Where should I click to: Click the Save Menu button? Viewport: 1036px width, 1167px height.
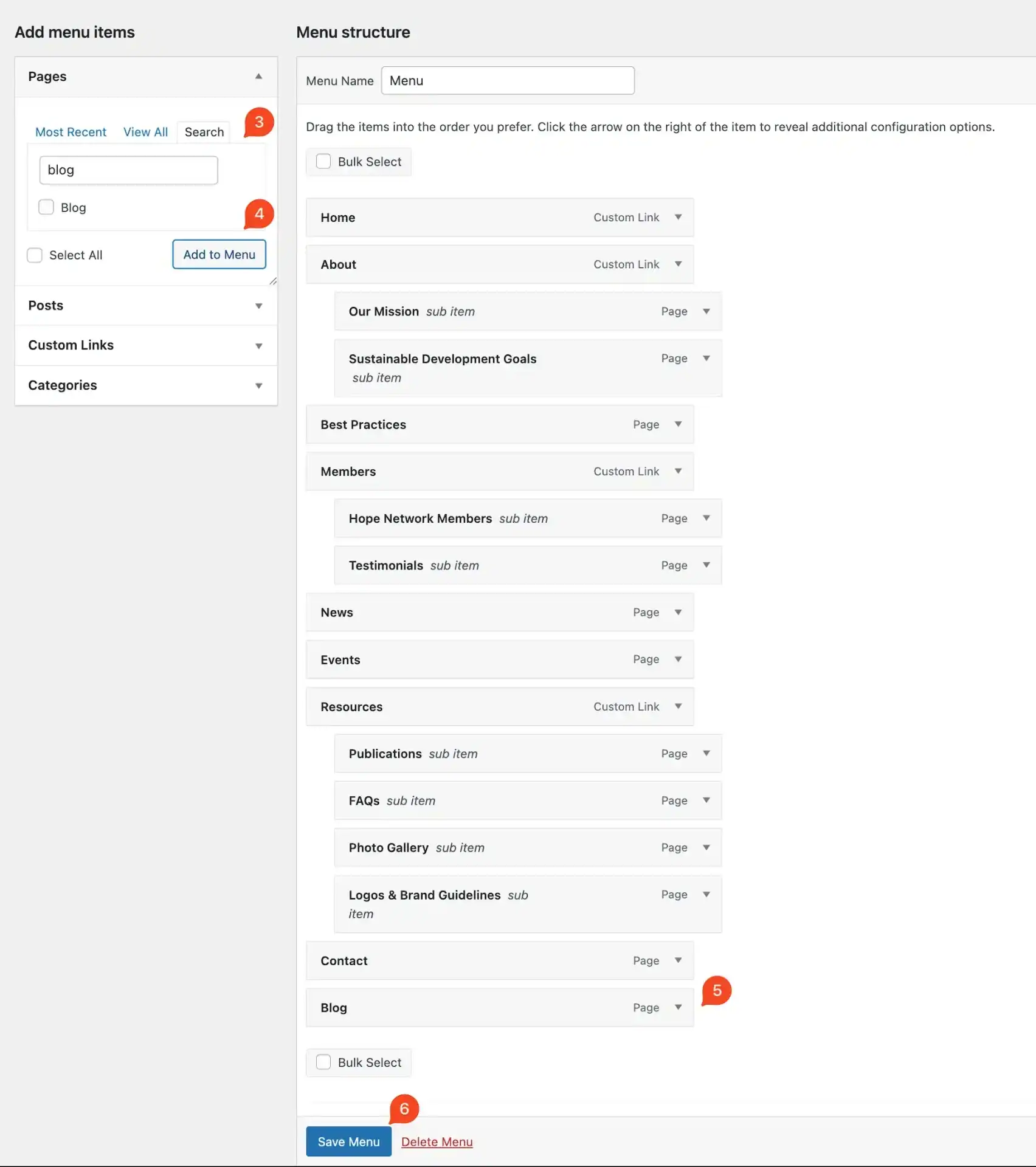(348, 1141)
